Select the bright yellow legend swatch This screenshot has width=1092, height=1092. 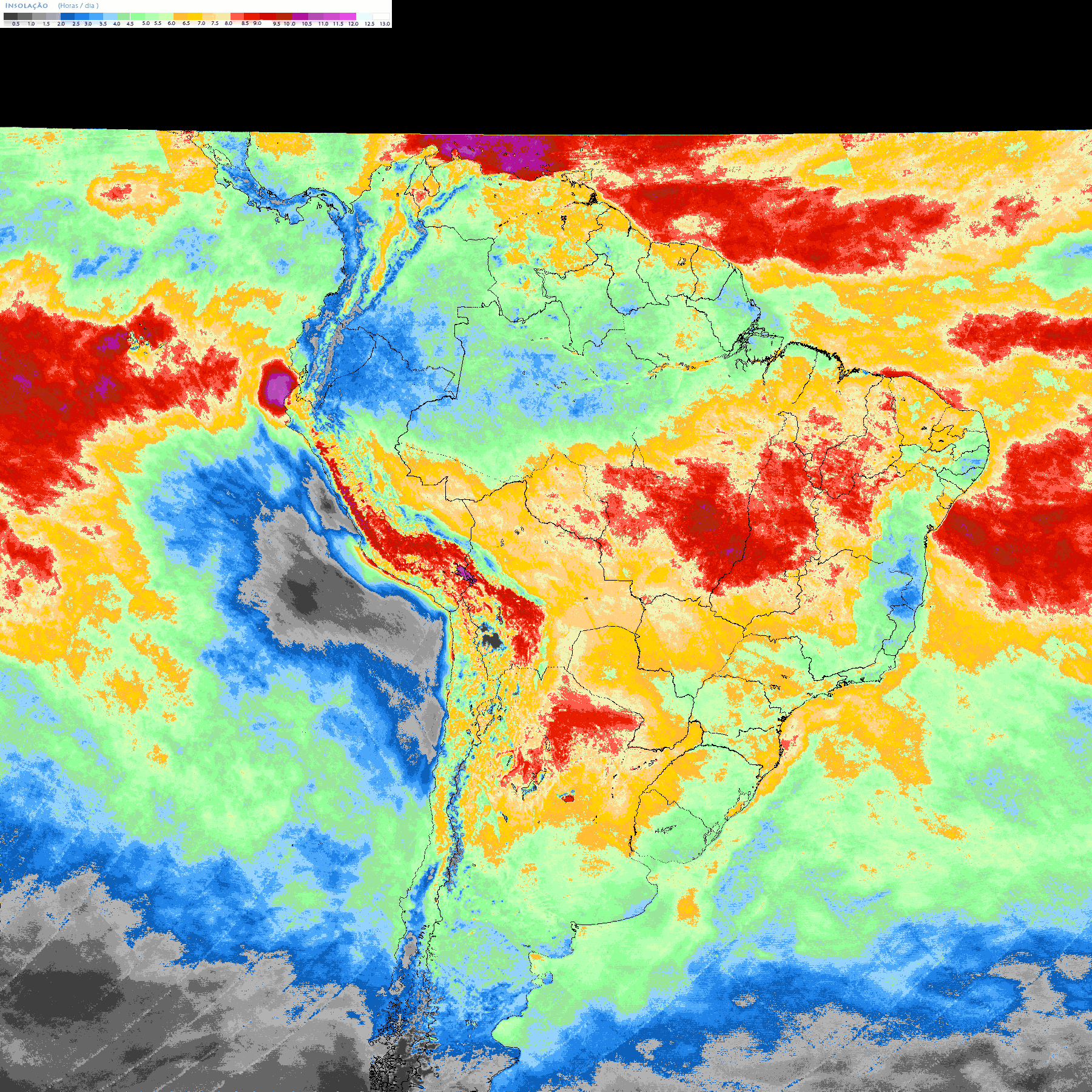click(x=195, y=16)
